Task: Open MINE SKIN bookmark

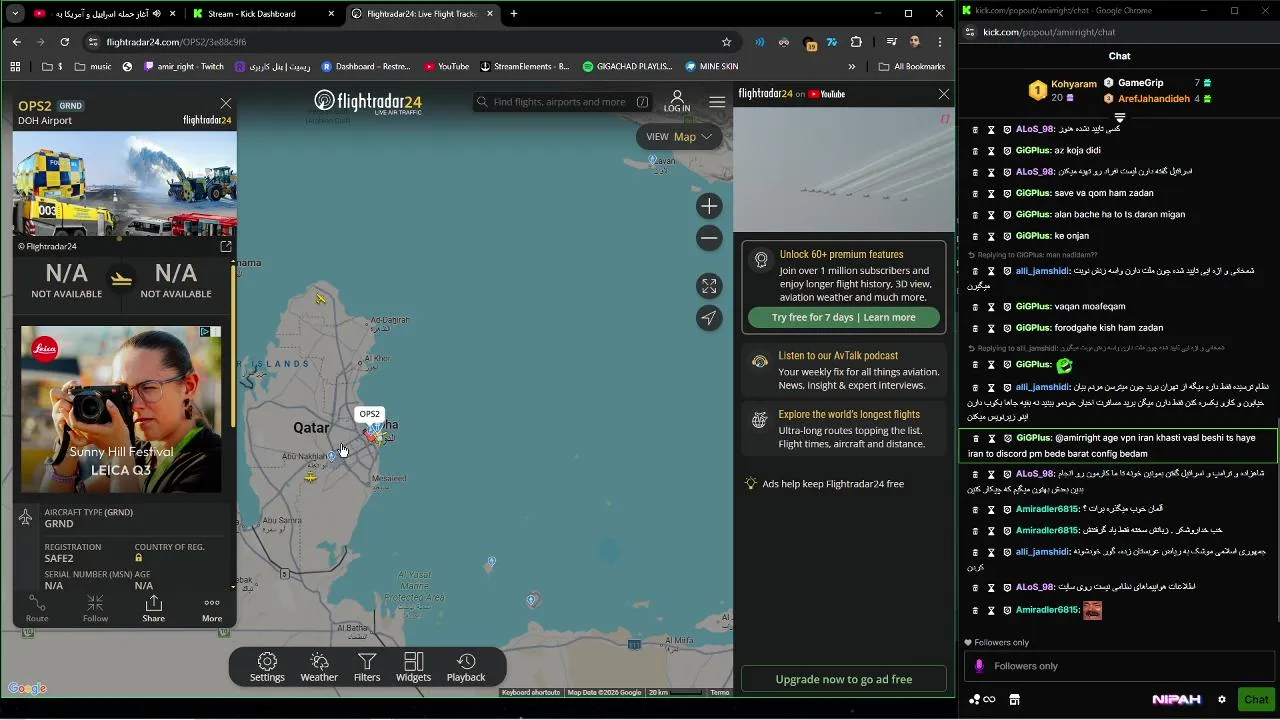Action: click(x=712, y=66)
